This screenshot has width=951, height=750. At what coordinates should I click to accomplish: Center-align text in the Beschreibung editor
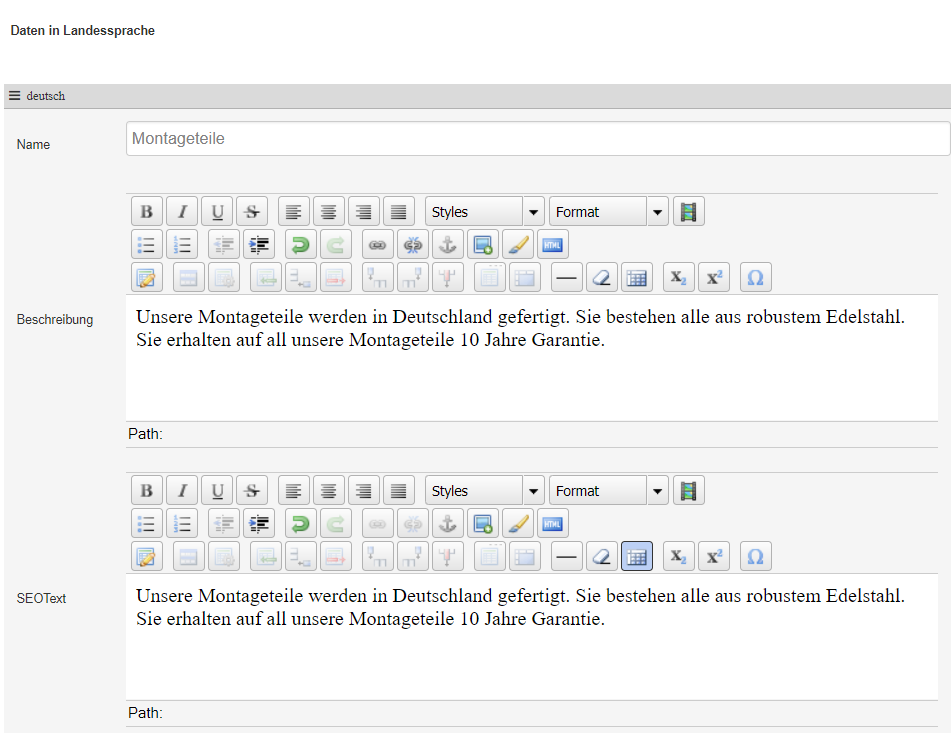(x=328, y=212)
